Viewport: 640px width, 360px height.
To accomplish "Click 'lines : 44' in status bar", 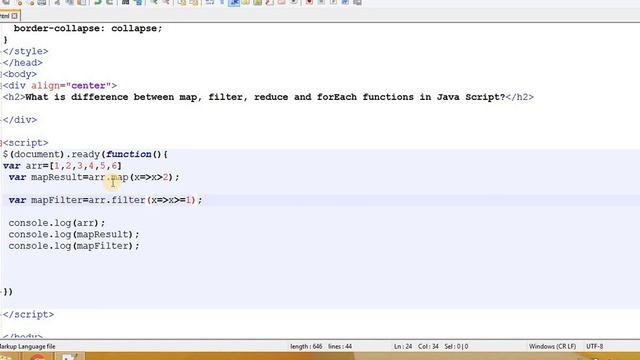I will coord(340,347).
